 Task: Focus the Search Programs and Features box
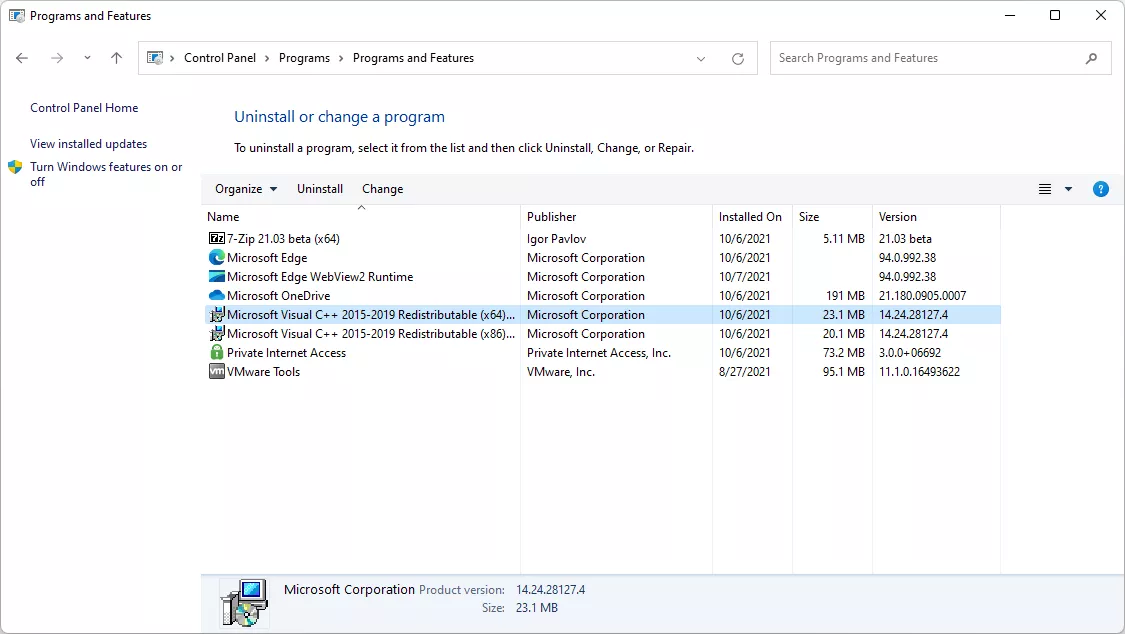(x=940, y=58)
